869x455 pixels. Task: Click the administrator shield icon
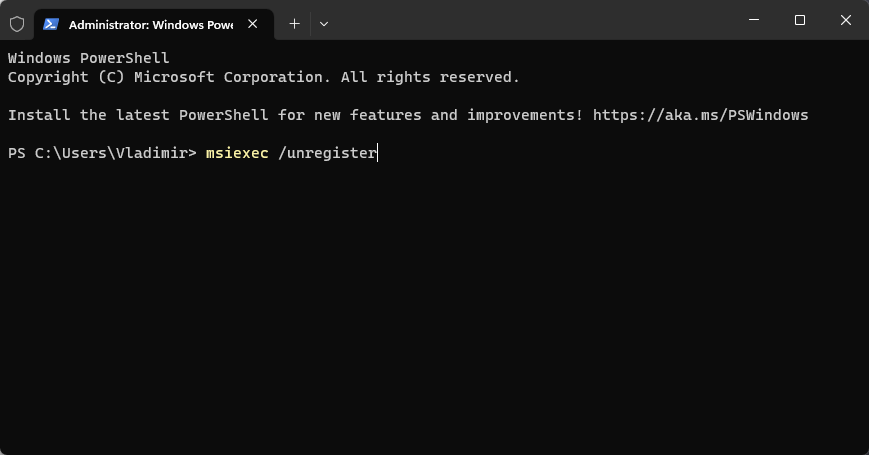(x=17, y=24)
